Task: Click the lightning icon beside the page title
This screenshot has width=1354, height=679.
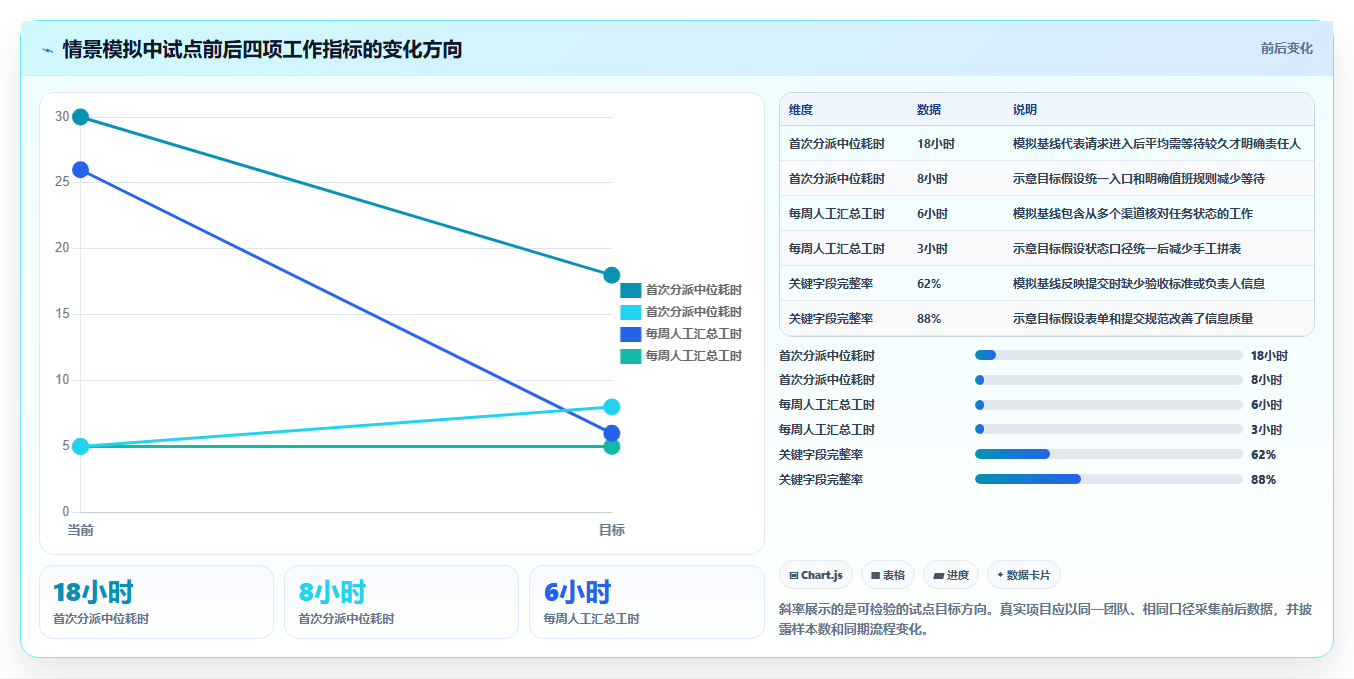Action: coord(47,50)
